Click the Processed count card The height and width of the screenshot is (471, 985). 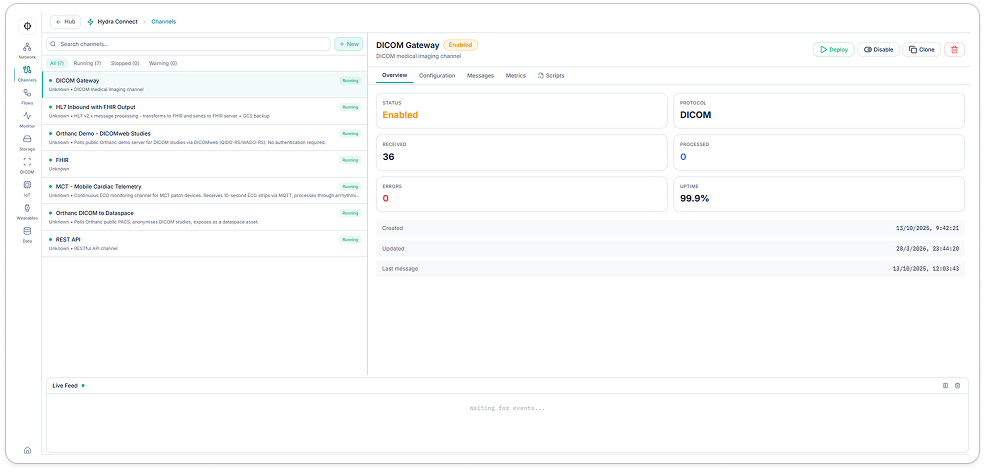pyautogui.click(x=819, y=153)
